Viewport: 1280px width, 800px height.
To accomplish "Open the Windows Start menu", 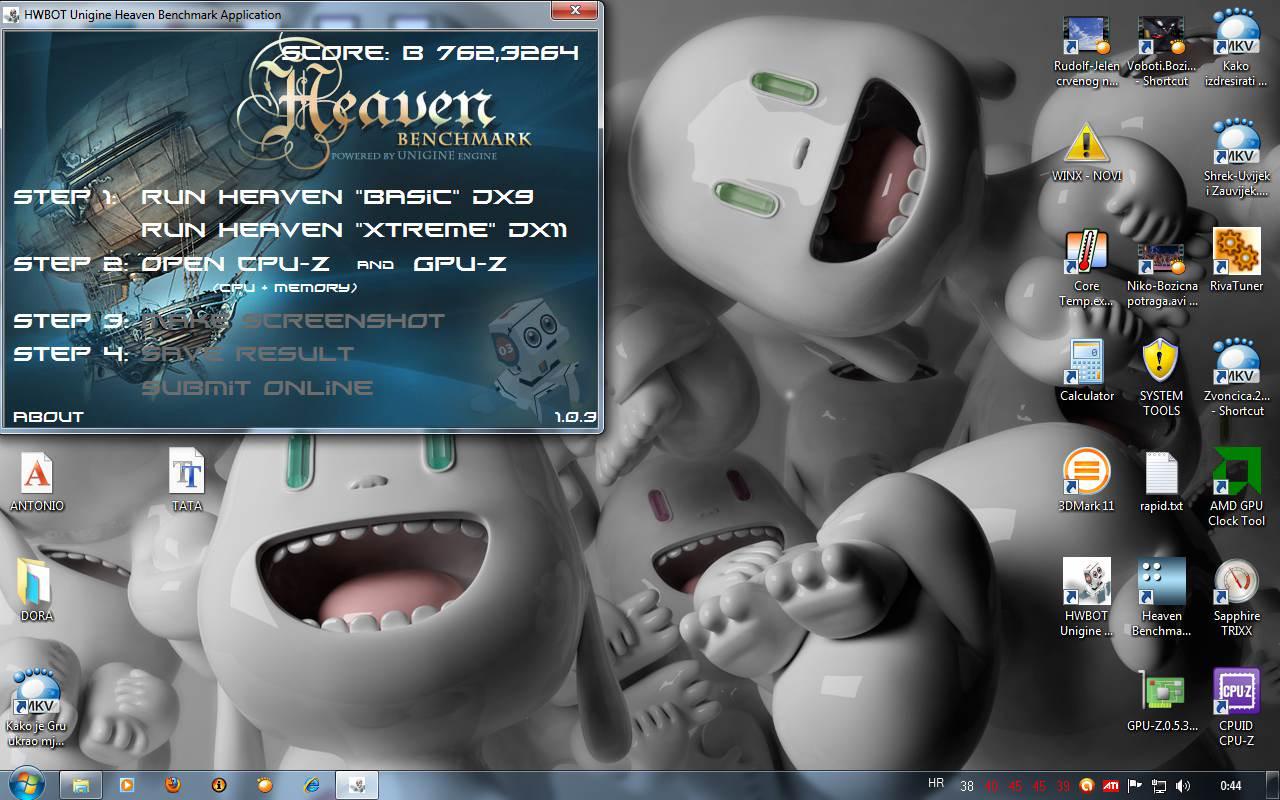I will click(x=27, y=785).
